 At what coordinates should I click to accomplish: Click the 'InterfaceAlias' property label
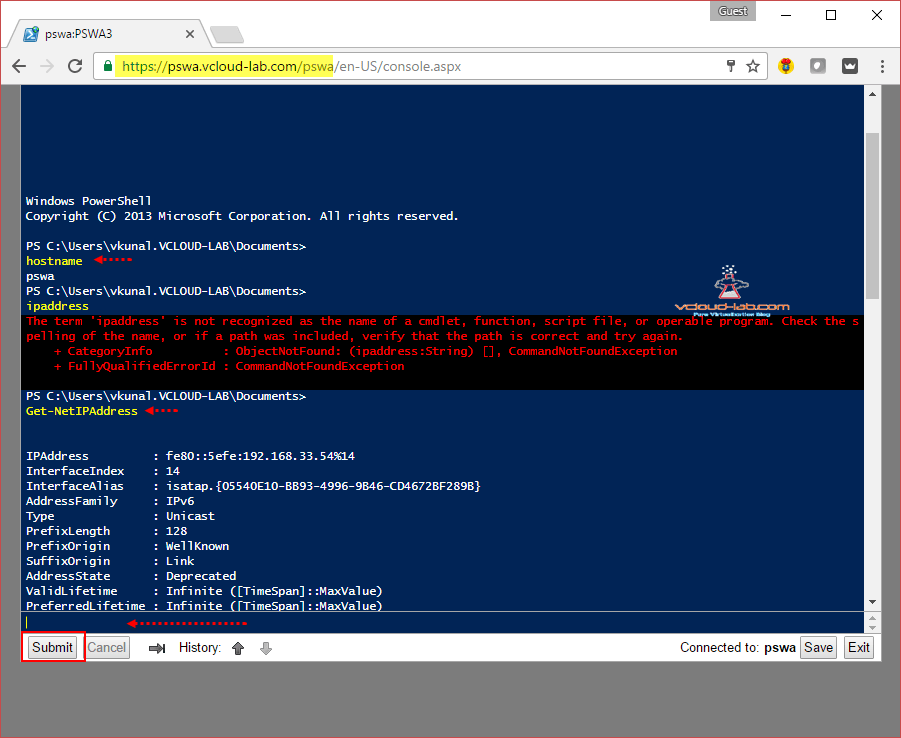pyautogui.click(x=75, y=486)
